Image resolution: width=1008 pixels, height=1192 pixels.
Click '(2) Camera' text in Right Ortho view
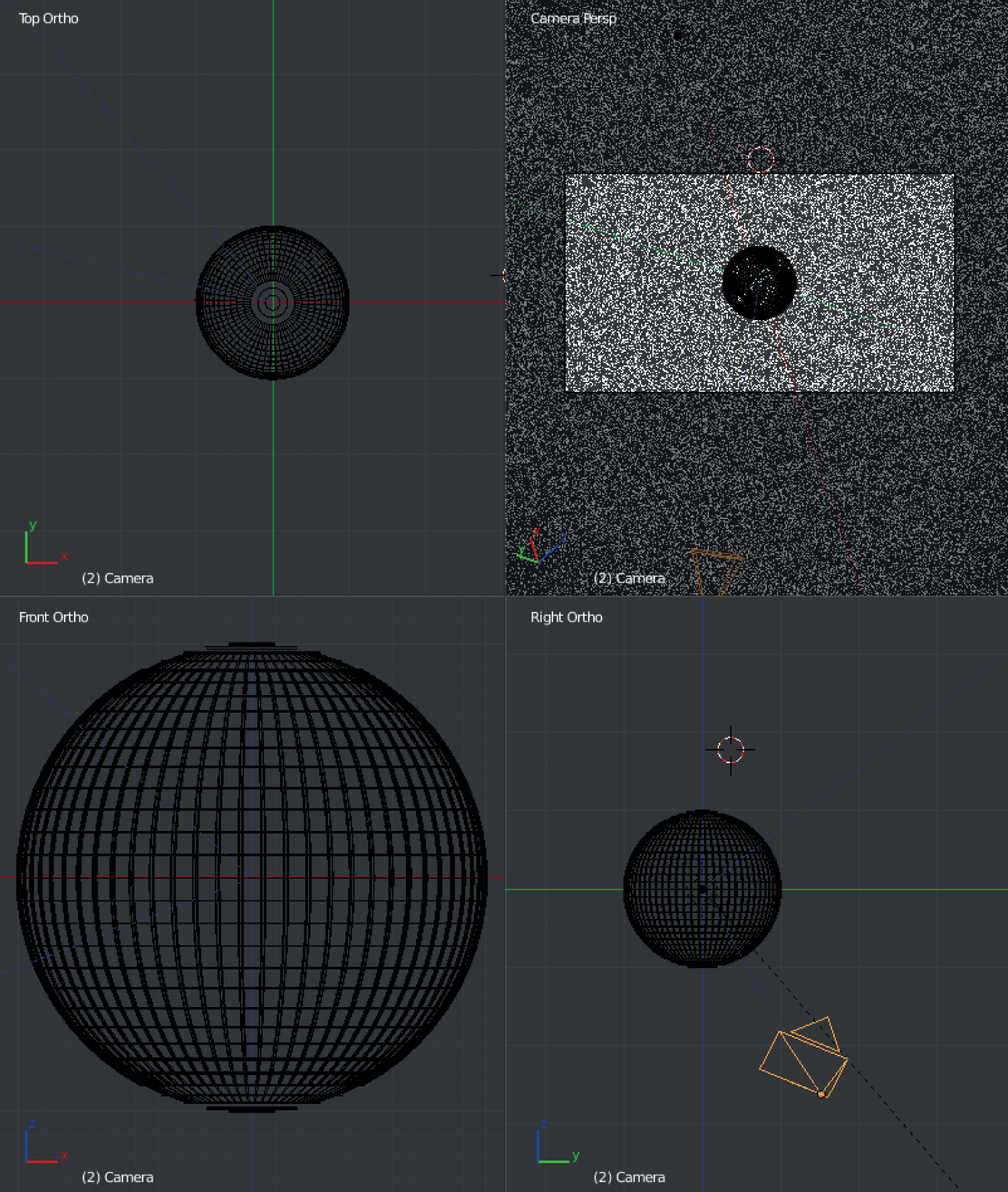click(630, 1177)
